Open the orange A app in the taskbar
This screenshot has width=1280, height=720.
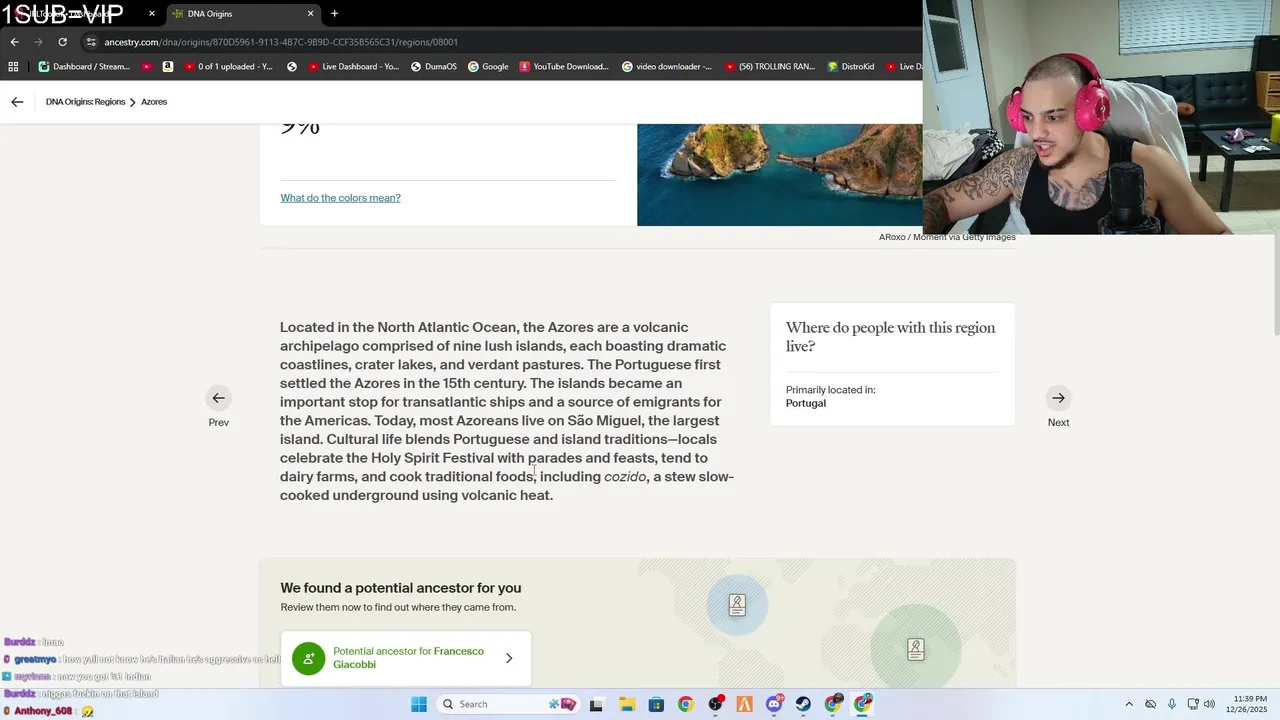[744, 704]
